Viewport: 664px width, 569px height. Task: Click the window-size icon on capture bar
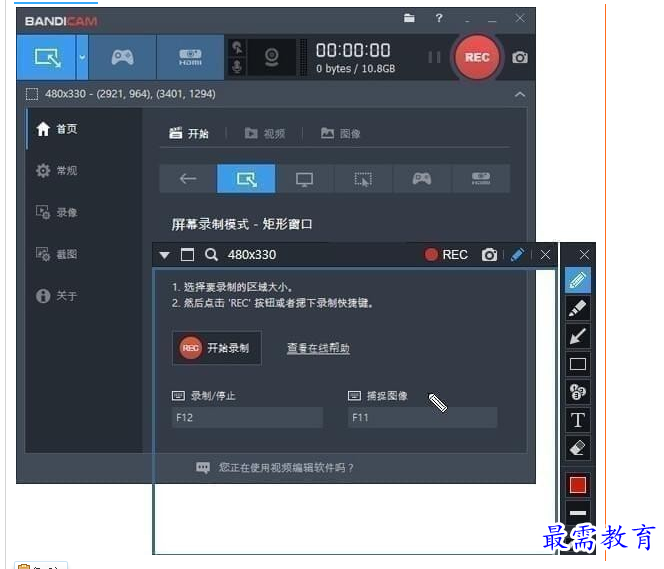point(187,255)
